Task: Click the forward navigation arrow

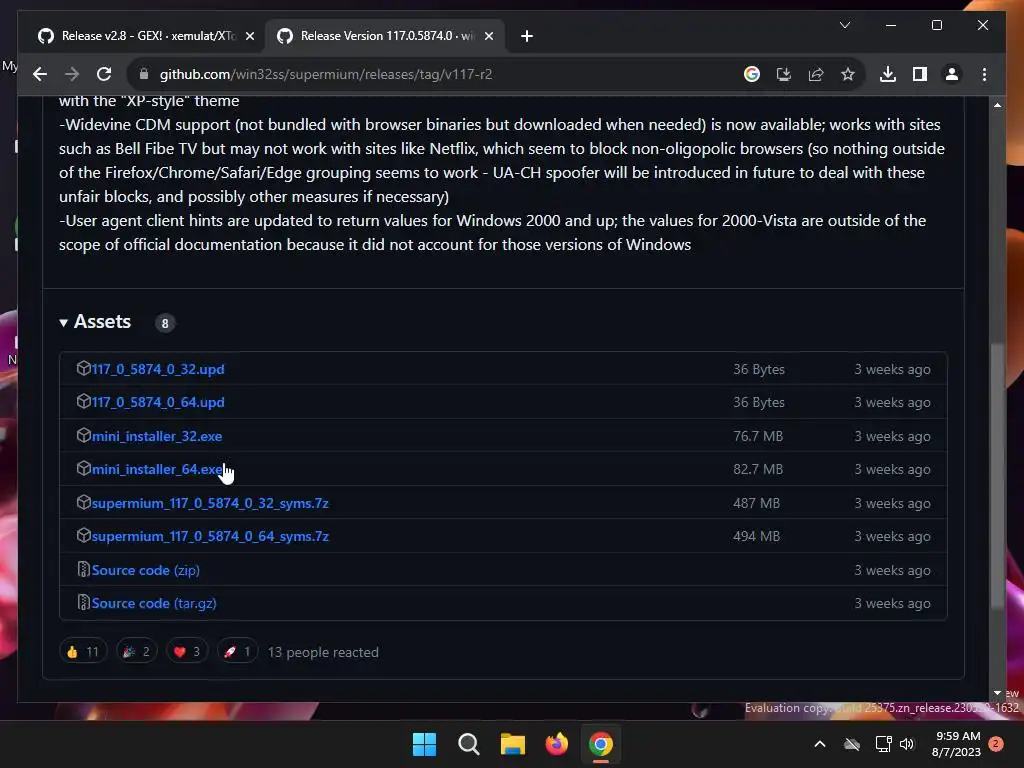Action: (72, 74)
